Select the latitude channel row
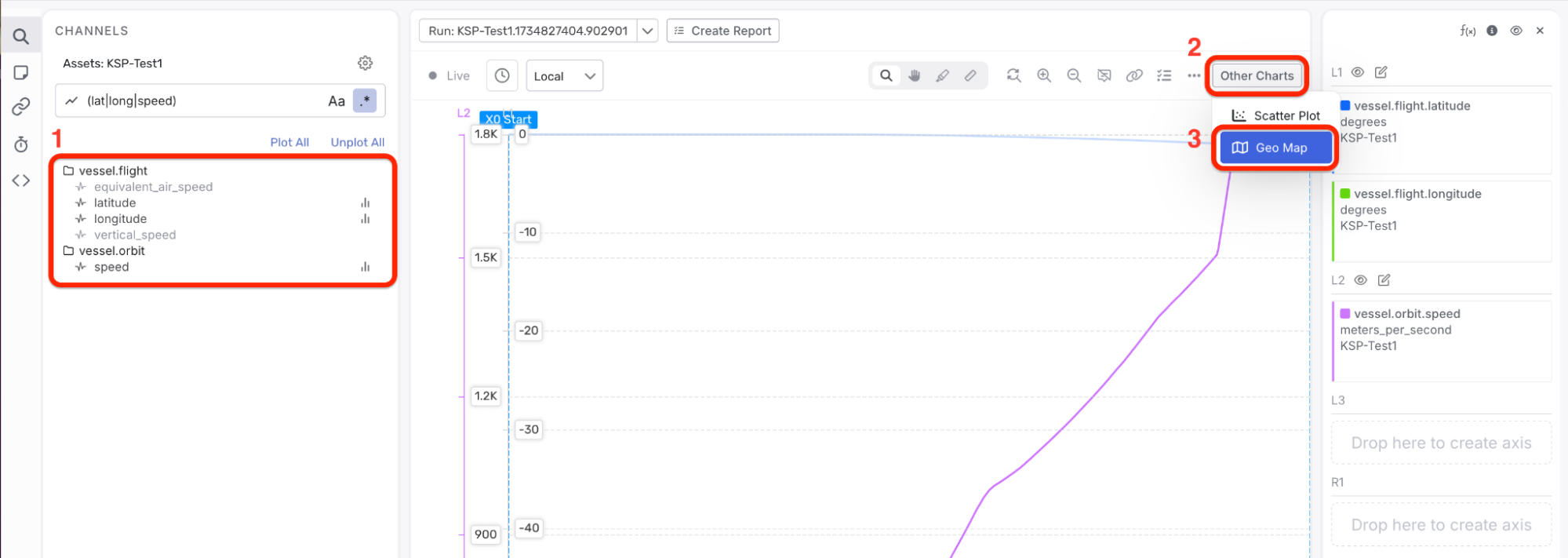The image size is (1568, 558). pos(223,202)
